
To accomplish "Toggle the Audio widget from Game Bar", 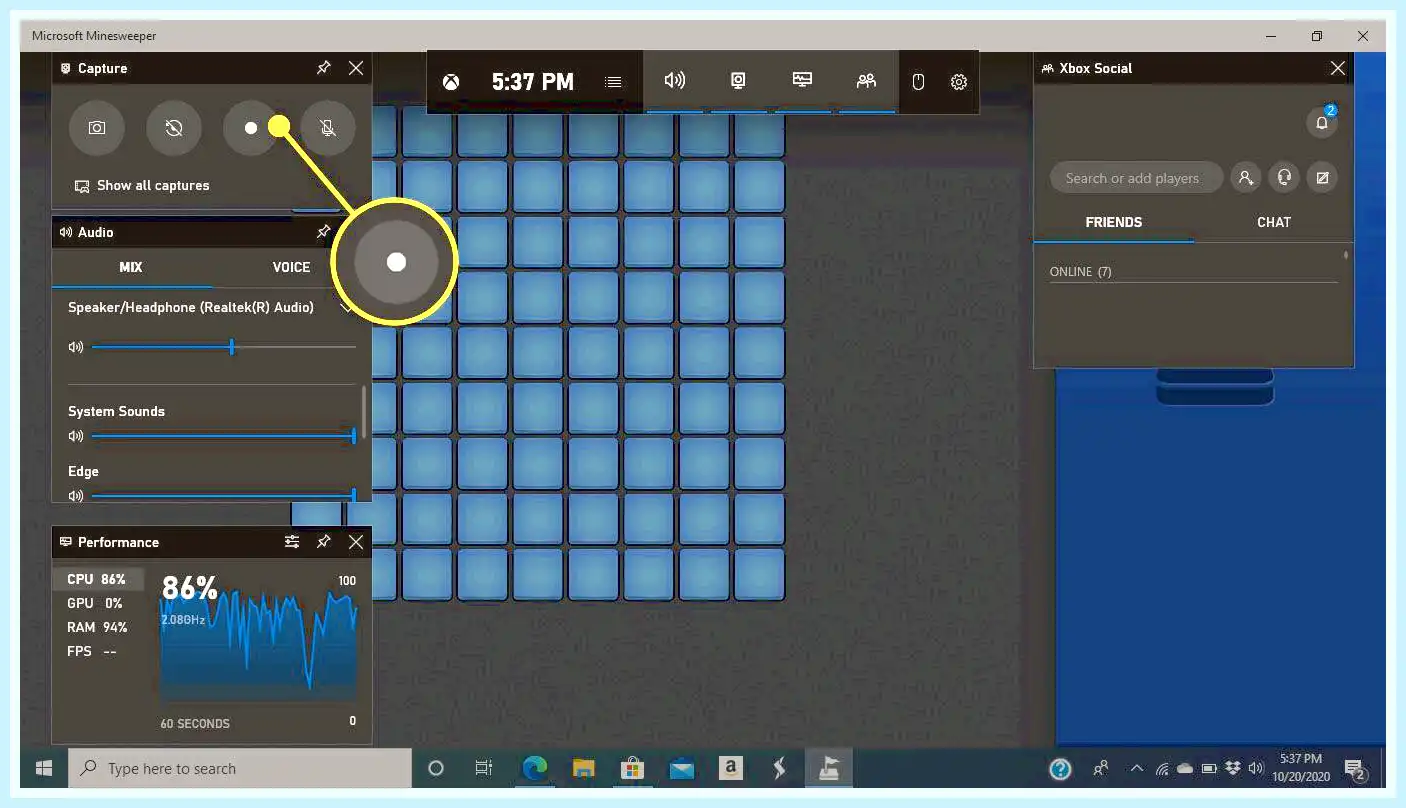I will pyautogui.click(x=675, y=81).
